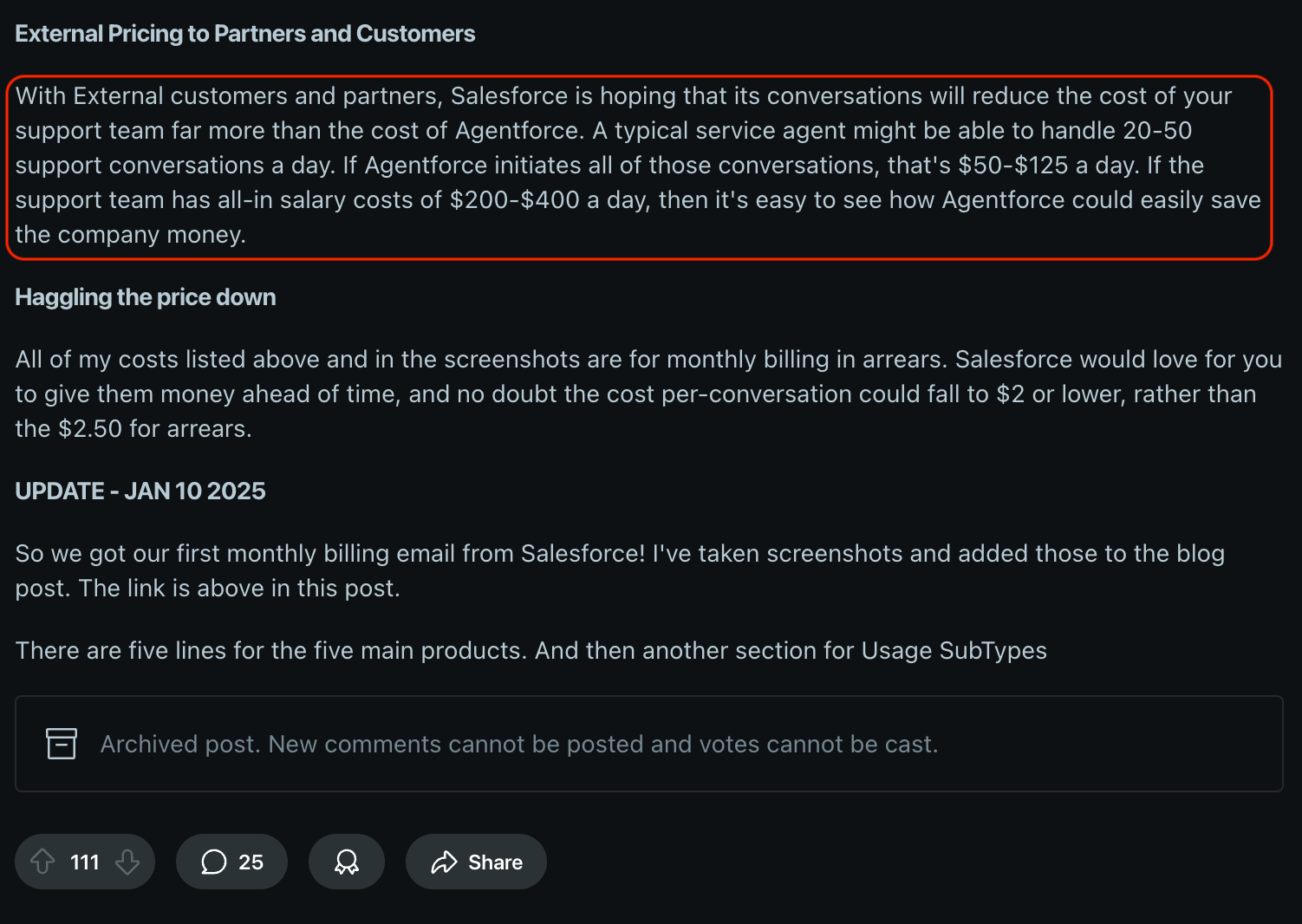Select the "UPDATE - JAN 10 2025" heading
The image size is (1302, 924).
click(x=140, y=491)
